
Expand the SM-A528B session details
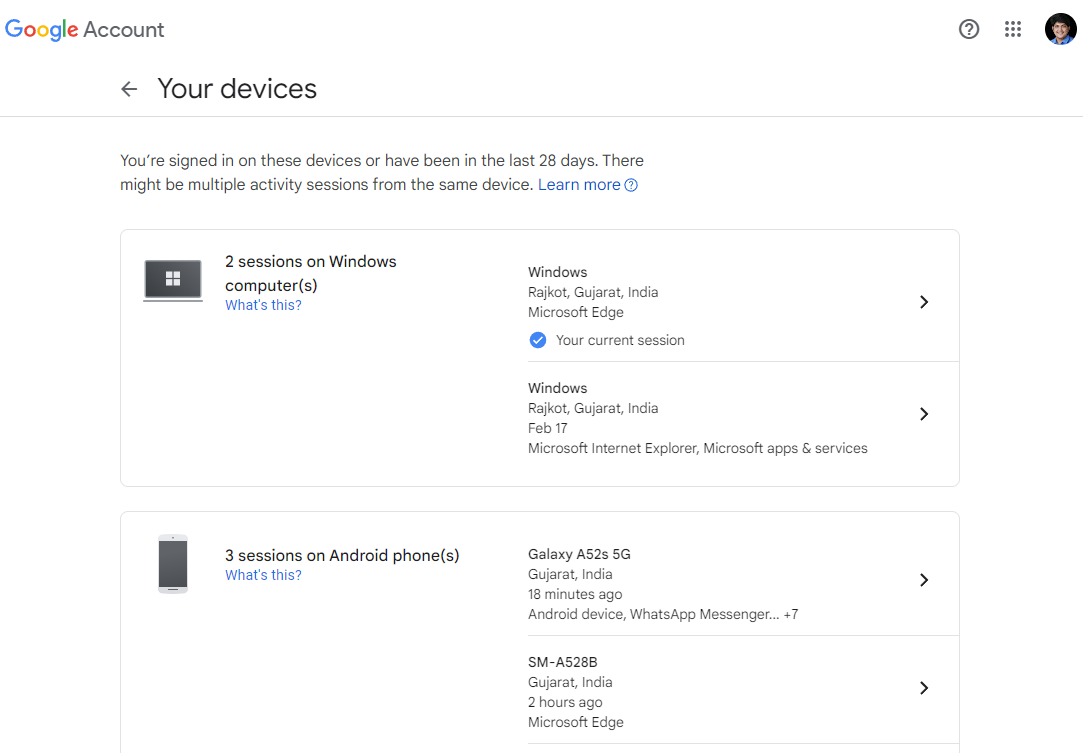924,688
